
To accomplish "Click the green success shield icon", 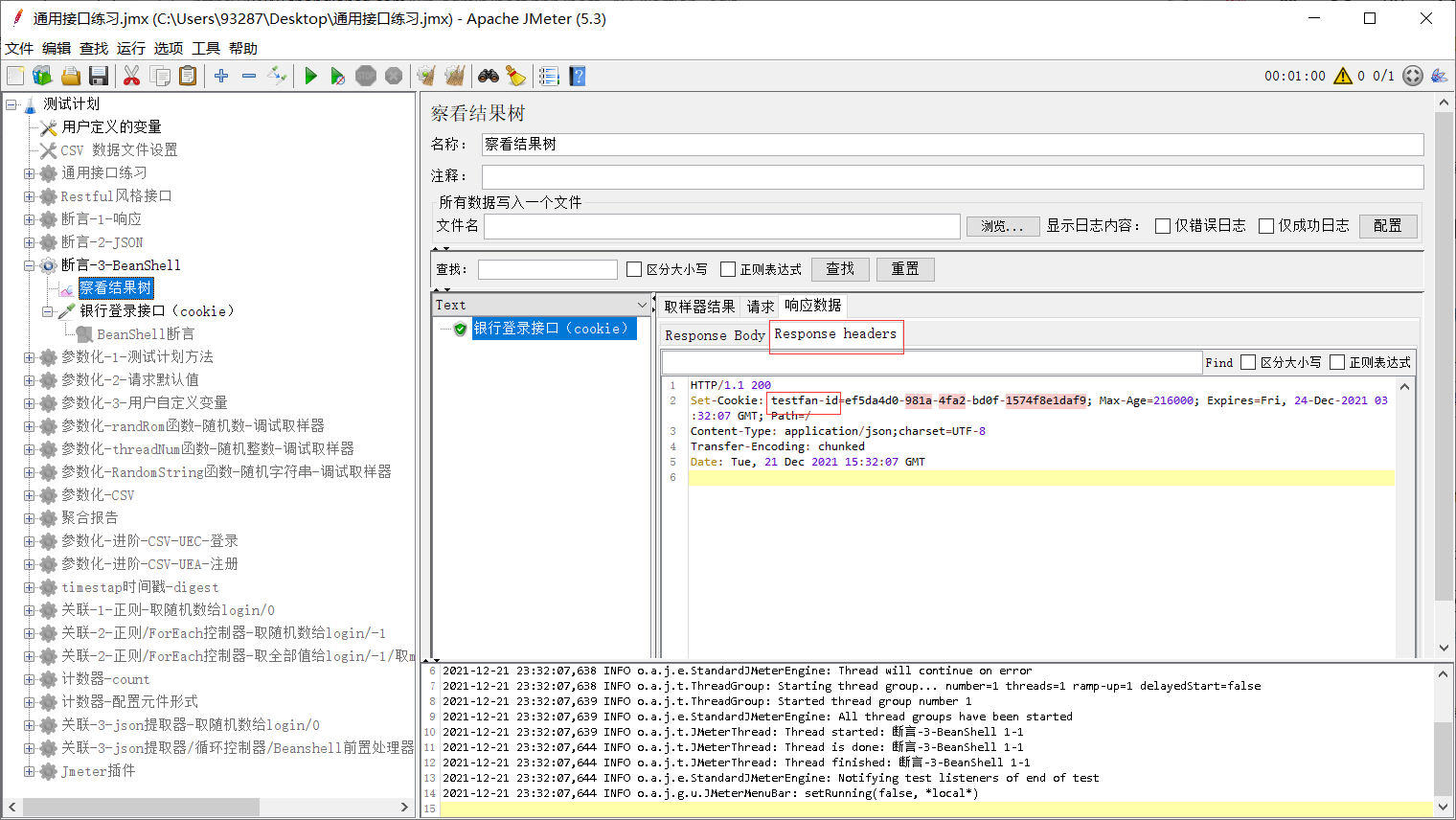I will pyautogui.click(x=461, y=329).
